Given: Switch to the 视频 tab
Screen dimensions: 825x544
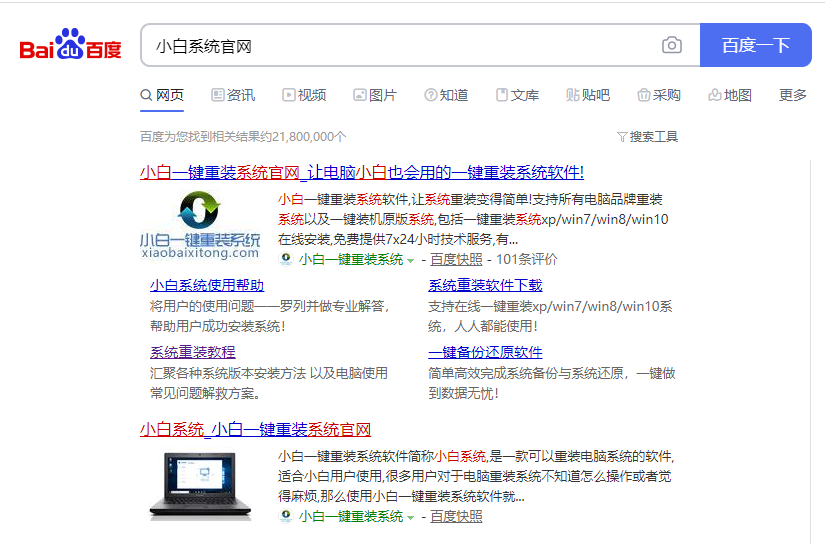Looking at the screenshot, I should click(304, 95).
